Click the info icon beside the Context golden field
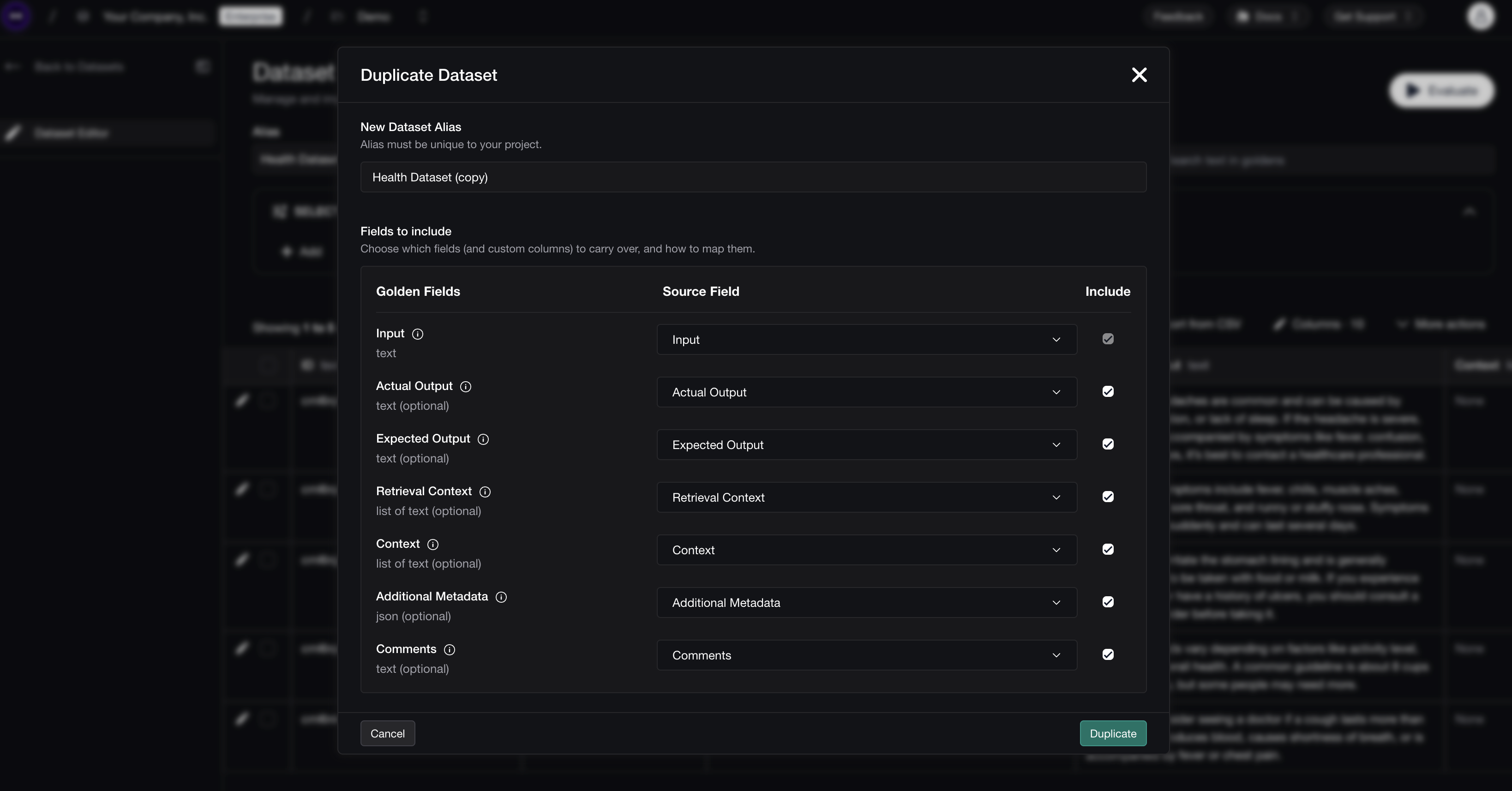 click(x=432, y=545)
